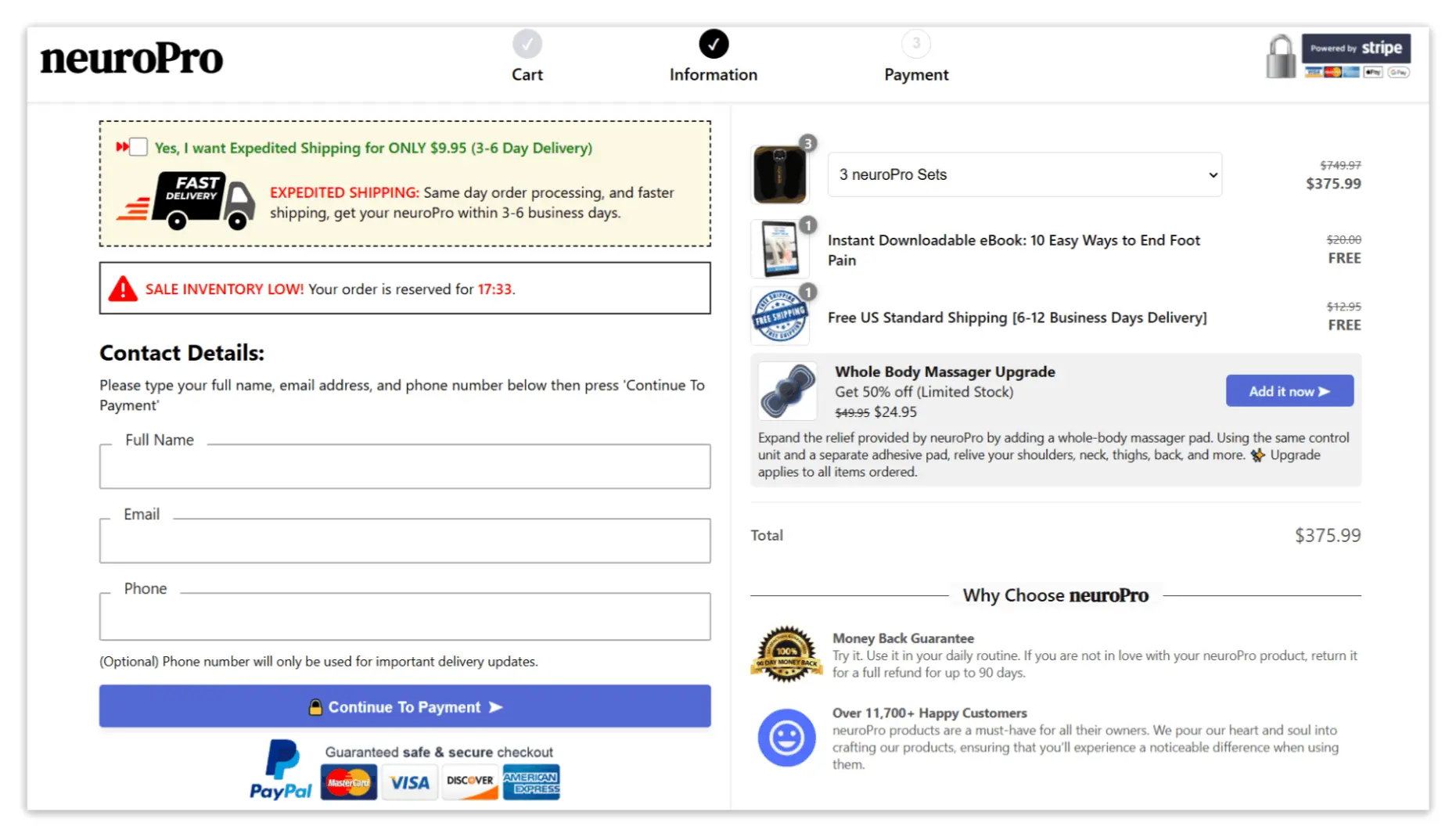Viewport: 1456px width, 837px height.
Task: Click the $24.95 massager upgrade price
Action: (x=895, y=412)
